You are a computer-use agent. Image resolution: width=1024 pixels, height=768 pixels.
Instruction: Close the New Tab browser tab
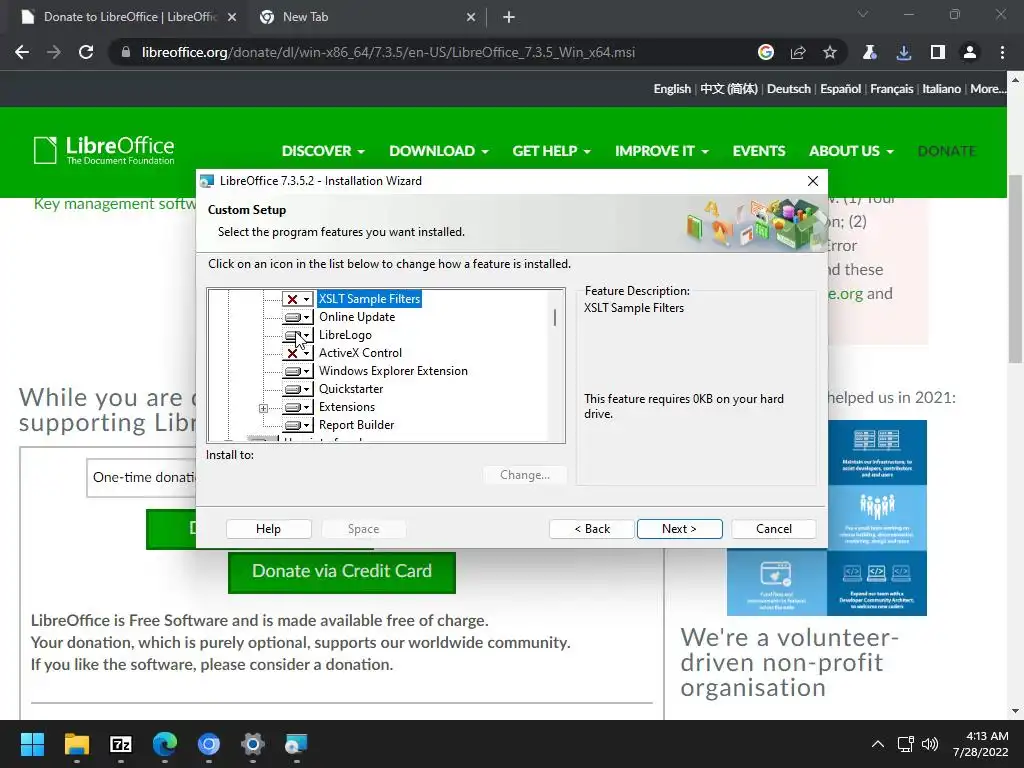coord(471,18)
